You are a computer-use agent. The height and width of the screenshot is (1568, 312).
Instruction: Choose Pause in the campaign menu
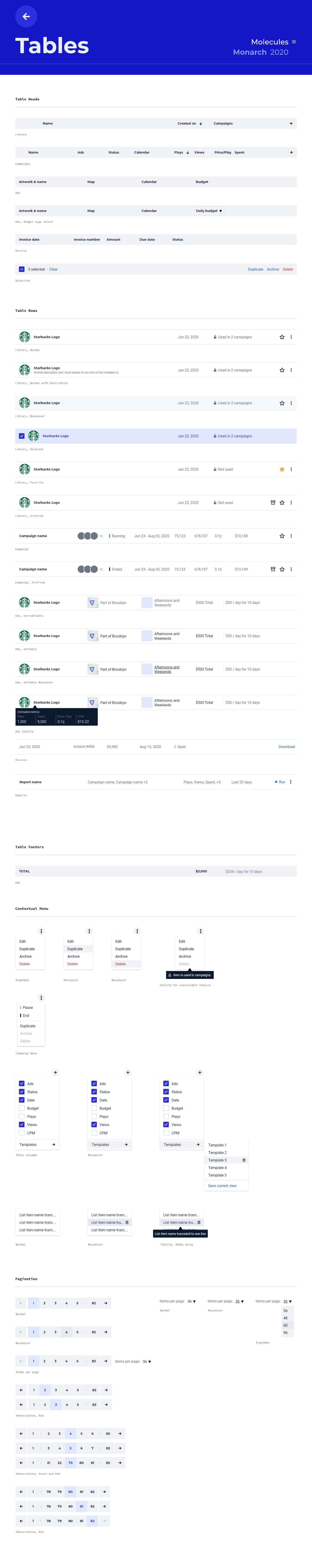[27, 1007]
